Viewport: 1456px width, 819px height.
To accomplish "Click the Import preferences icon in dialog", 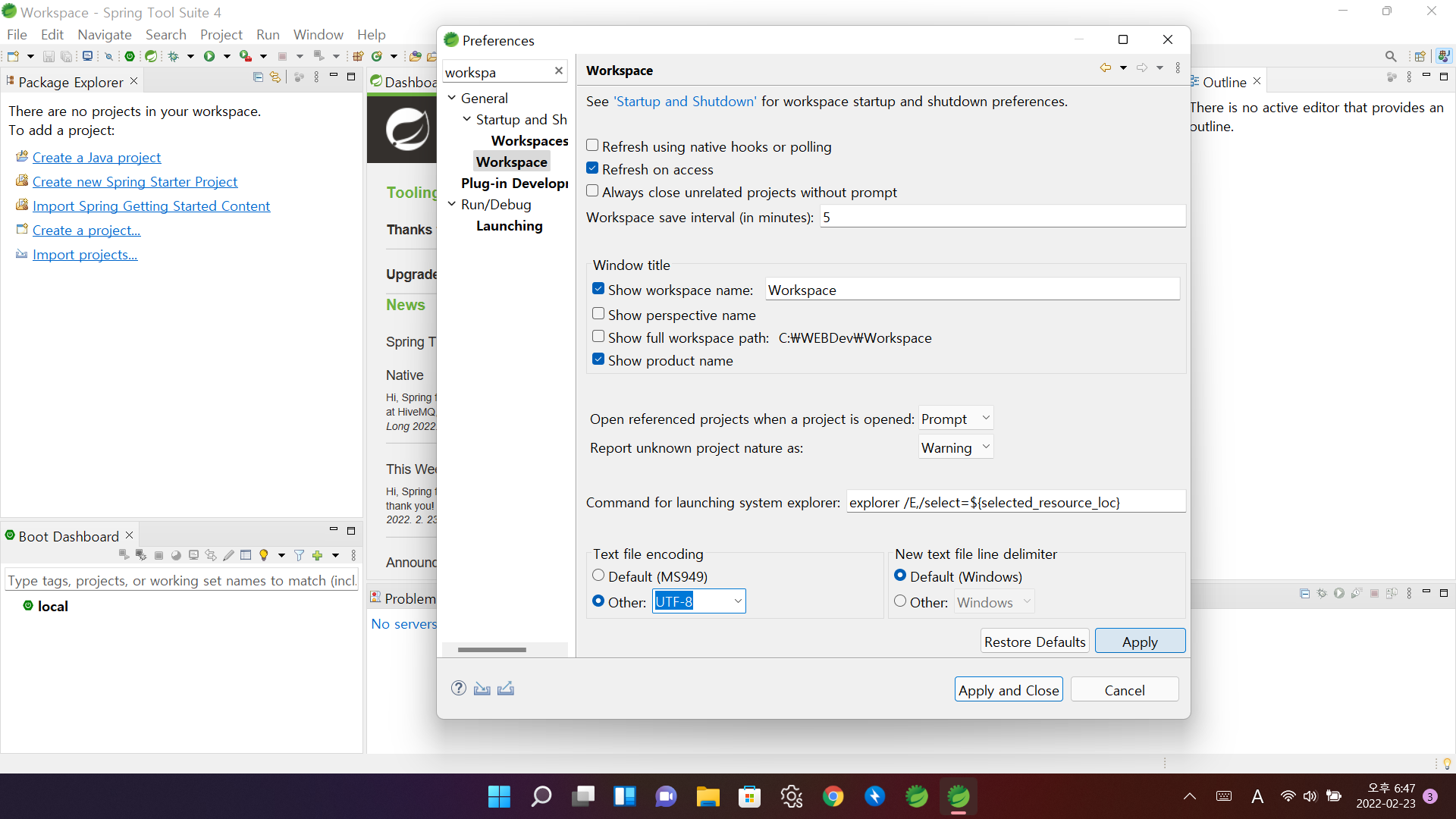I will (482, 689).
